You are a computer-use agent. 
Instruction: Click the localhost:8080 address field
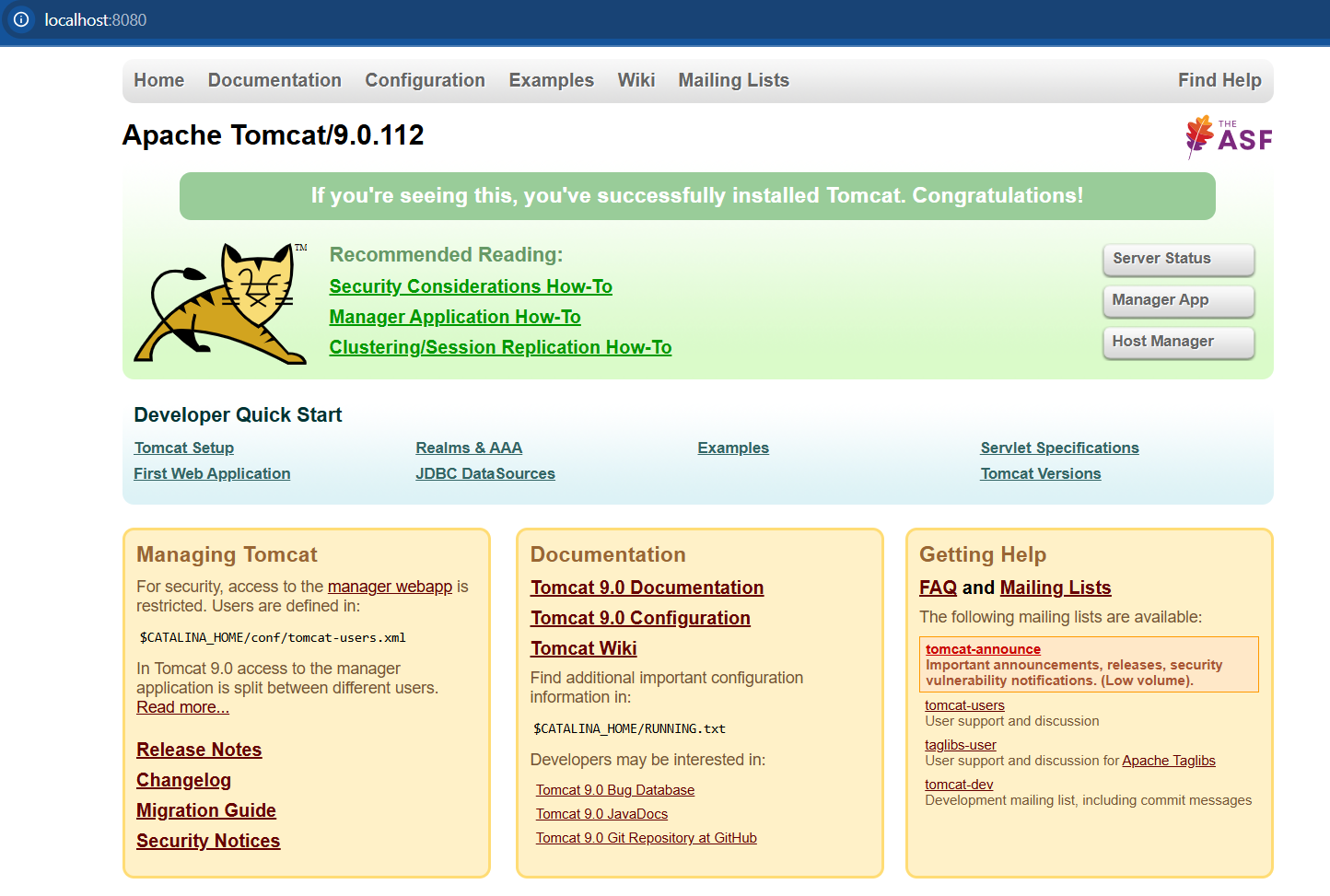[x=96, y=20]
